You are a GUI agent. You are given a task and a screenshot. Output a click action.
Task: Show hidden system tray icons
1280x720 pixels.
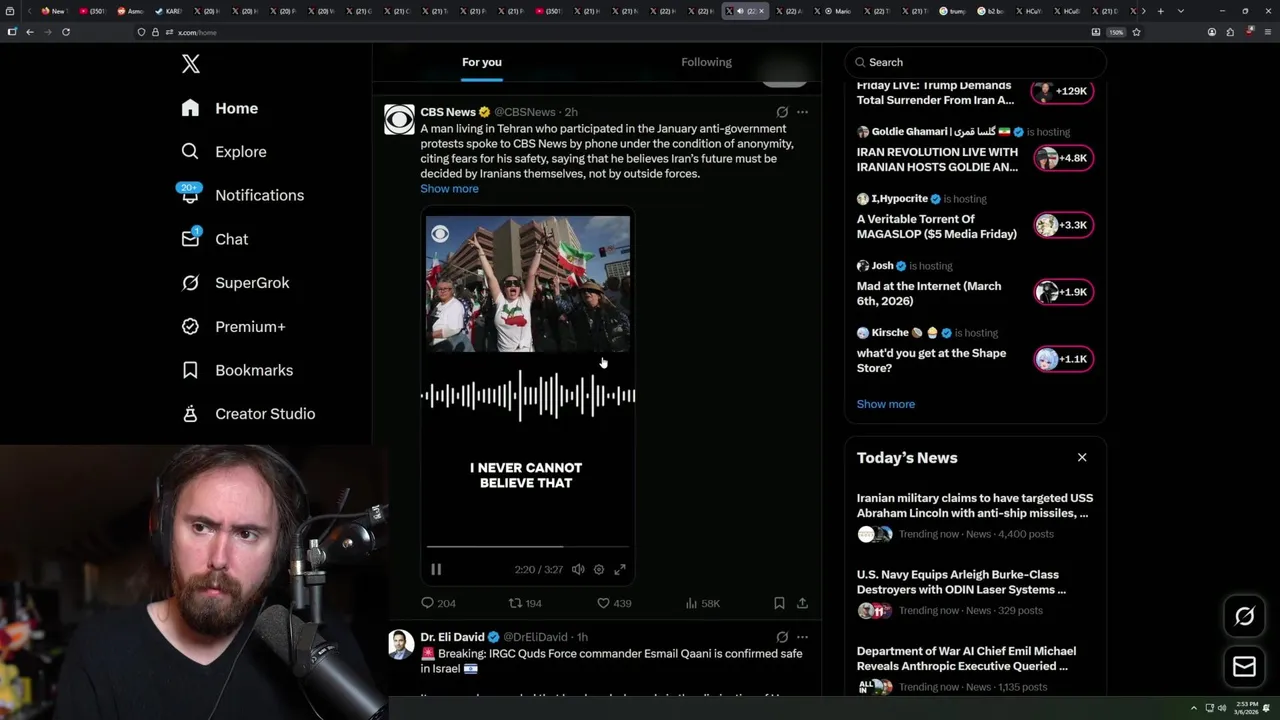click(x=1193, y=708)
